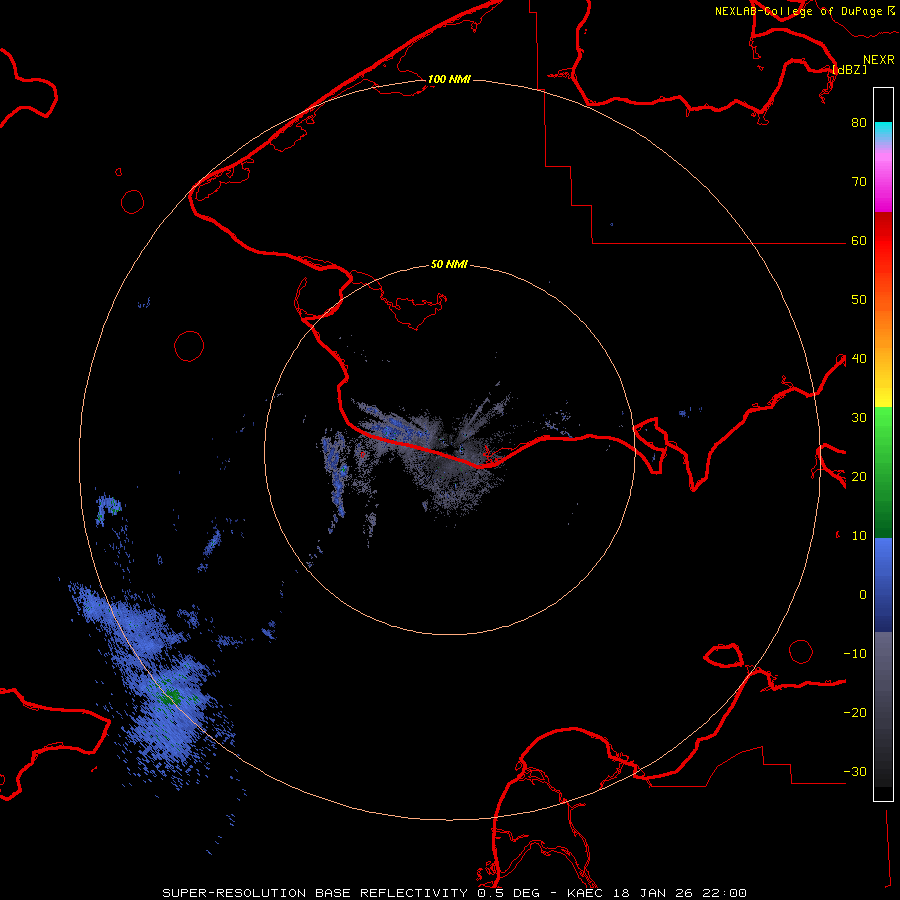Click the small red circle in the southeast
Screen dimensions: 900x900
pos(801,651)
